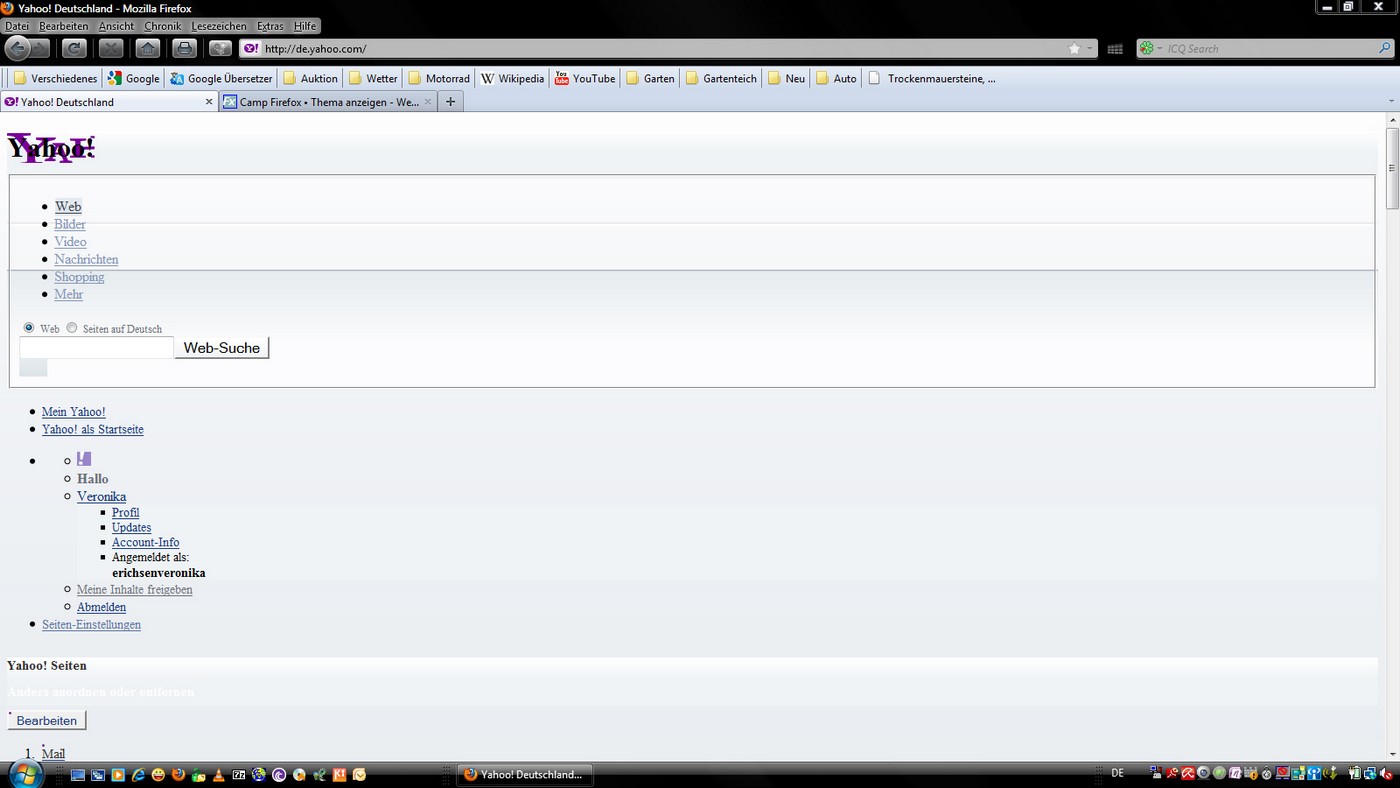Open the Seiten-Einstellungen link
1400x788 pixels.
point(91,624)
